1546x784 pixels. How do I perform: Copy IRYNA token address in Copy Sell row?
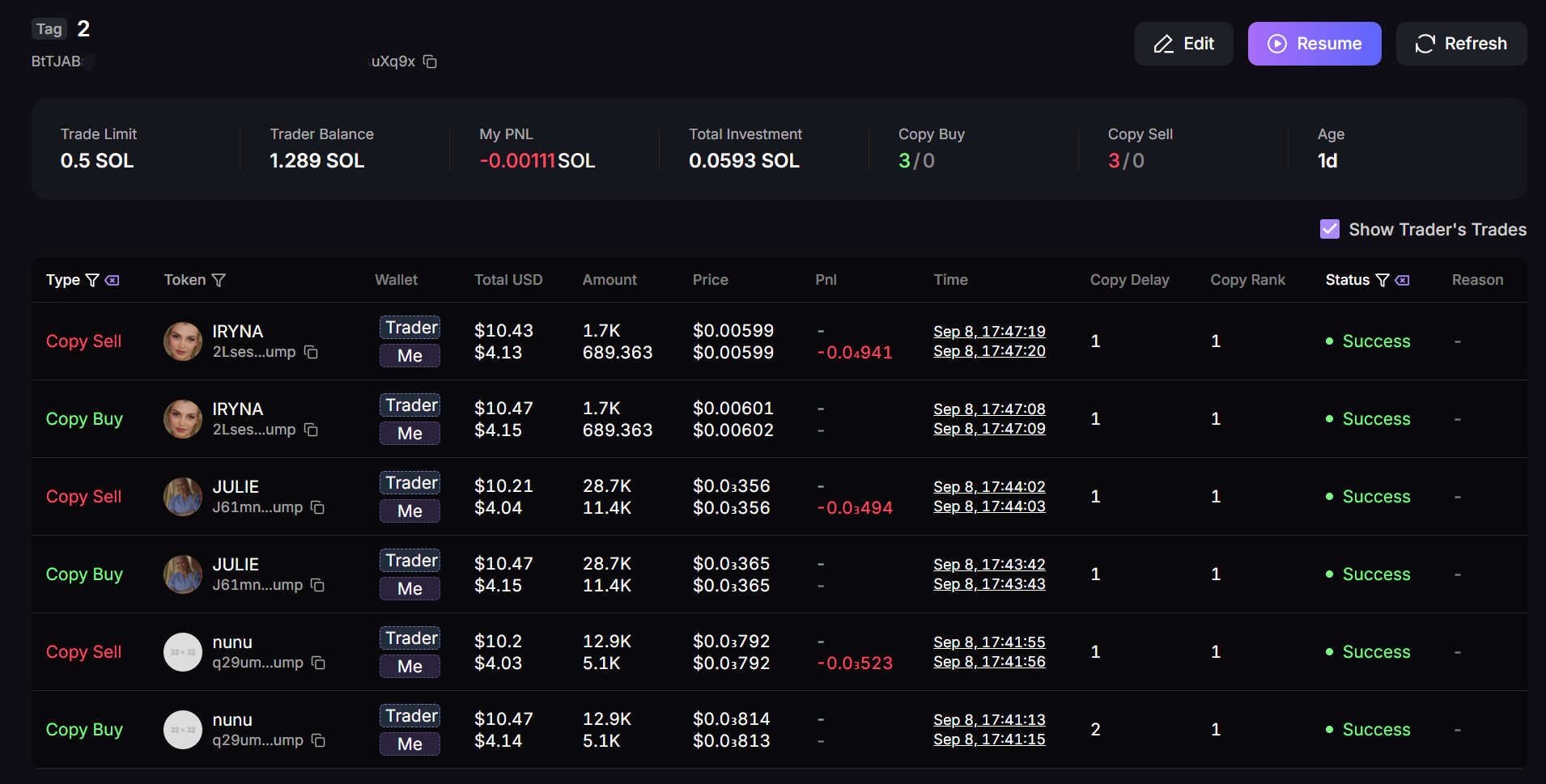coord(311,352)
